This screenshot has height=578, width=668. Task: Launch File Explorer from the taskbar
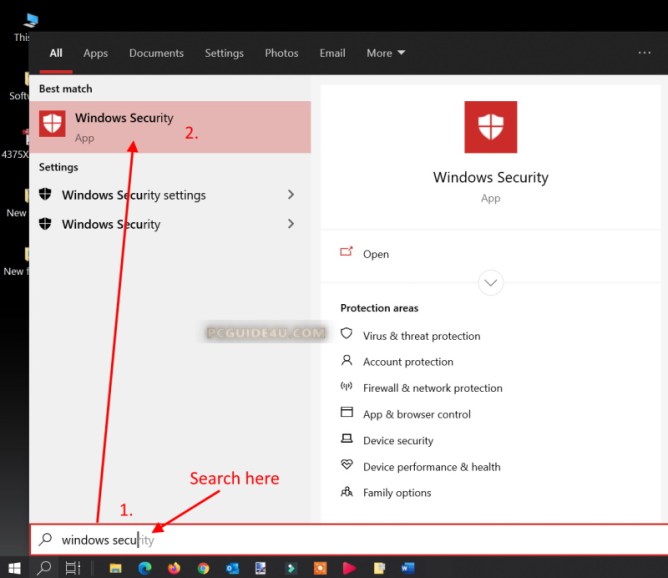pos(115,568)
